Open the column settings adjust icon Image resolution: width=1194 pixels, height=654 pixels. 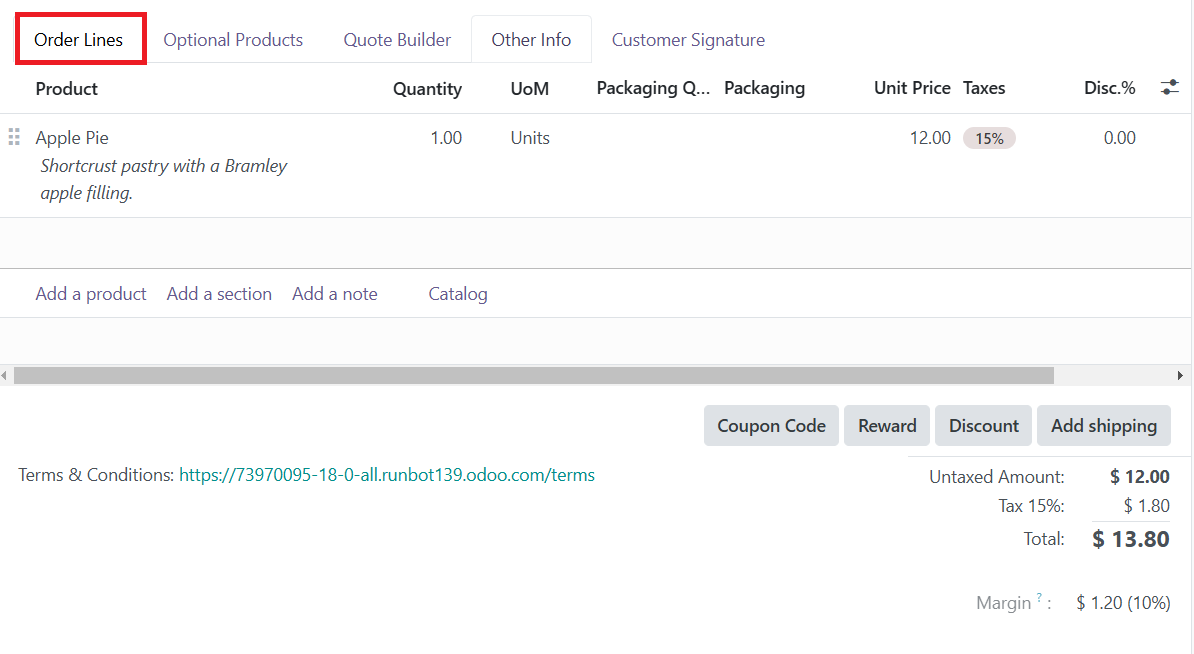(1170, 88)
